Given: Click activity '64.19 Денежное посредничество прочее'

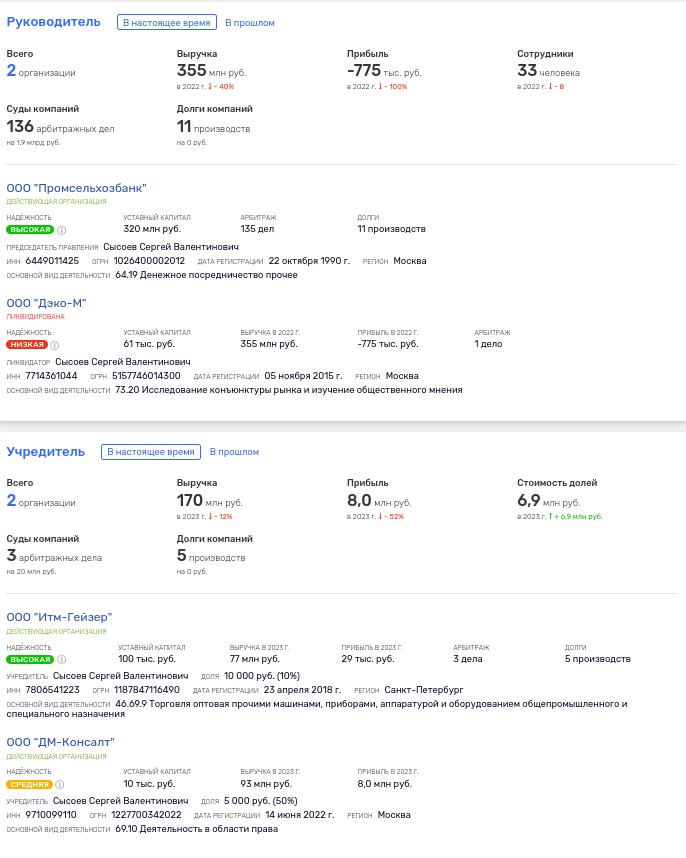Looking at the screenshot, I should click(206, 275).
